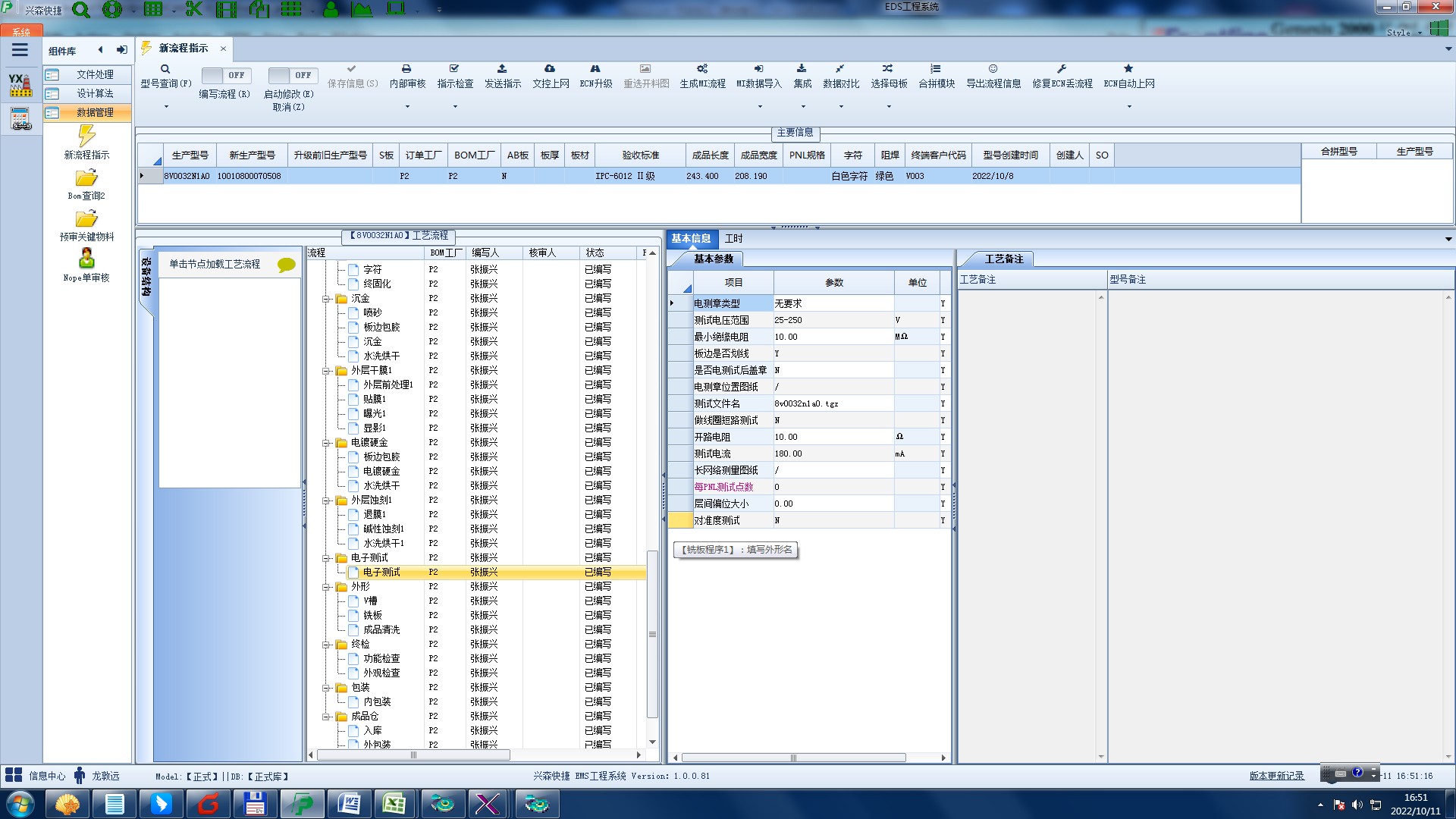Click the 单击节点加载工艺流程 label
The height and width of the screenshot is (819, 1456).
point(215,264)
